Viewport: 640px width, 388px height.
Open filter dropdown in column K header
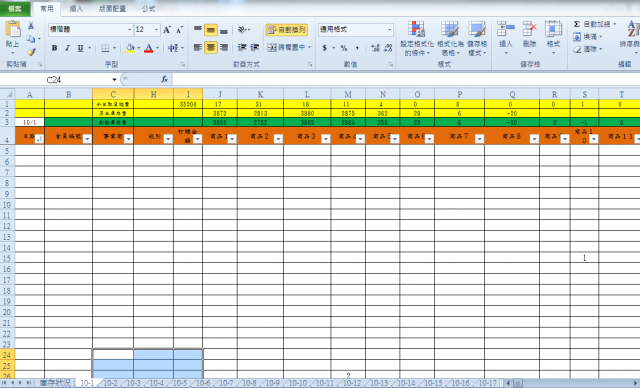click(x=278, y=139)
